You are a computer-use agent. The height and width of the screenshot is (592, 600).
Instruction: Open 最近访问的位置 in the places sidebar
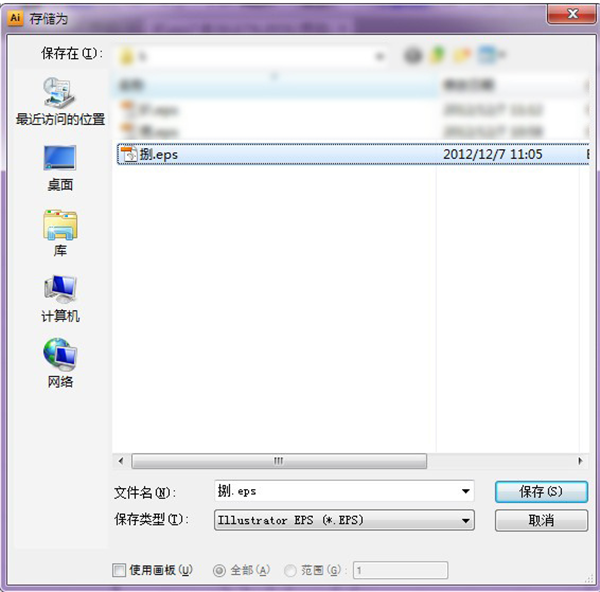click(60, 102)
